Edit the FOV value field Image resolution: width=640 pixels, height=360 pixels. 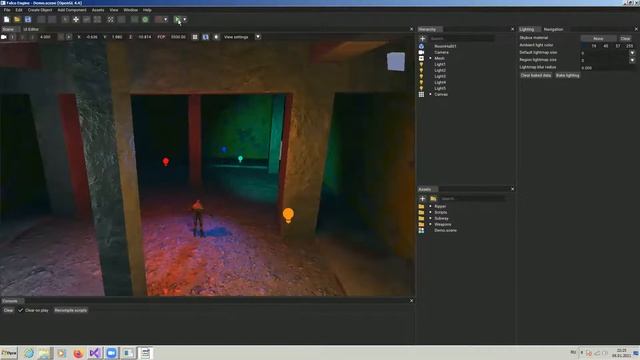point(178,37)
